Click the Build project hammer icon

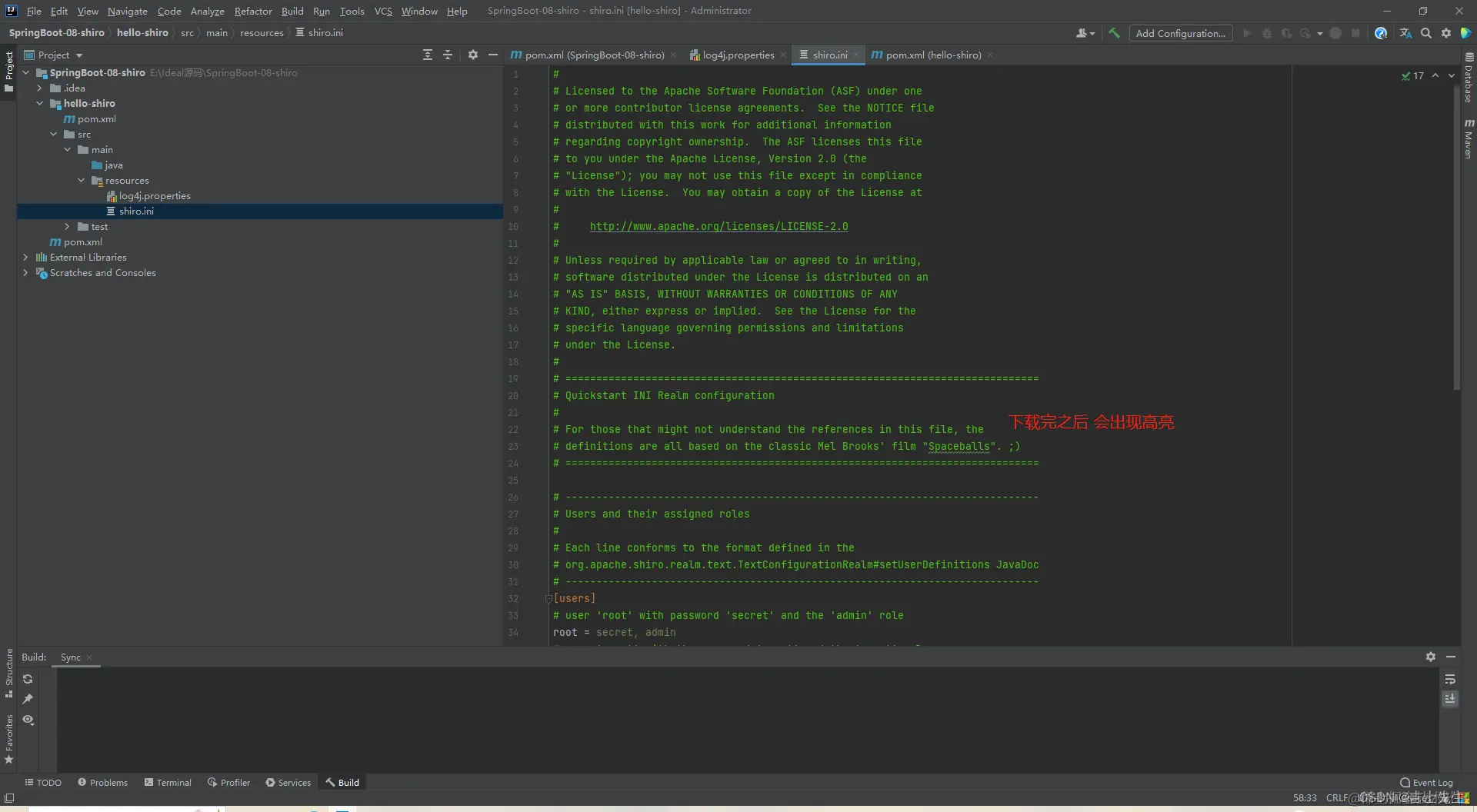tap(1114, 33)
